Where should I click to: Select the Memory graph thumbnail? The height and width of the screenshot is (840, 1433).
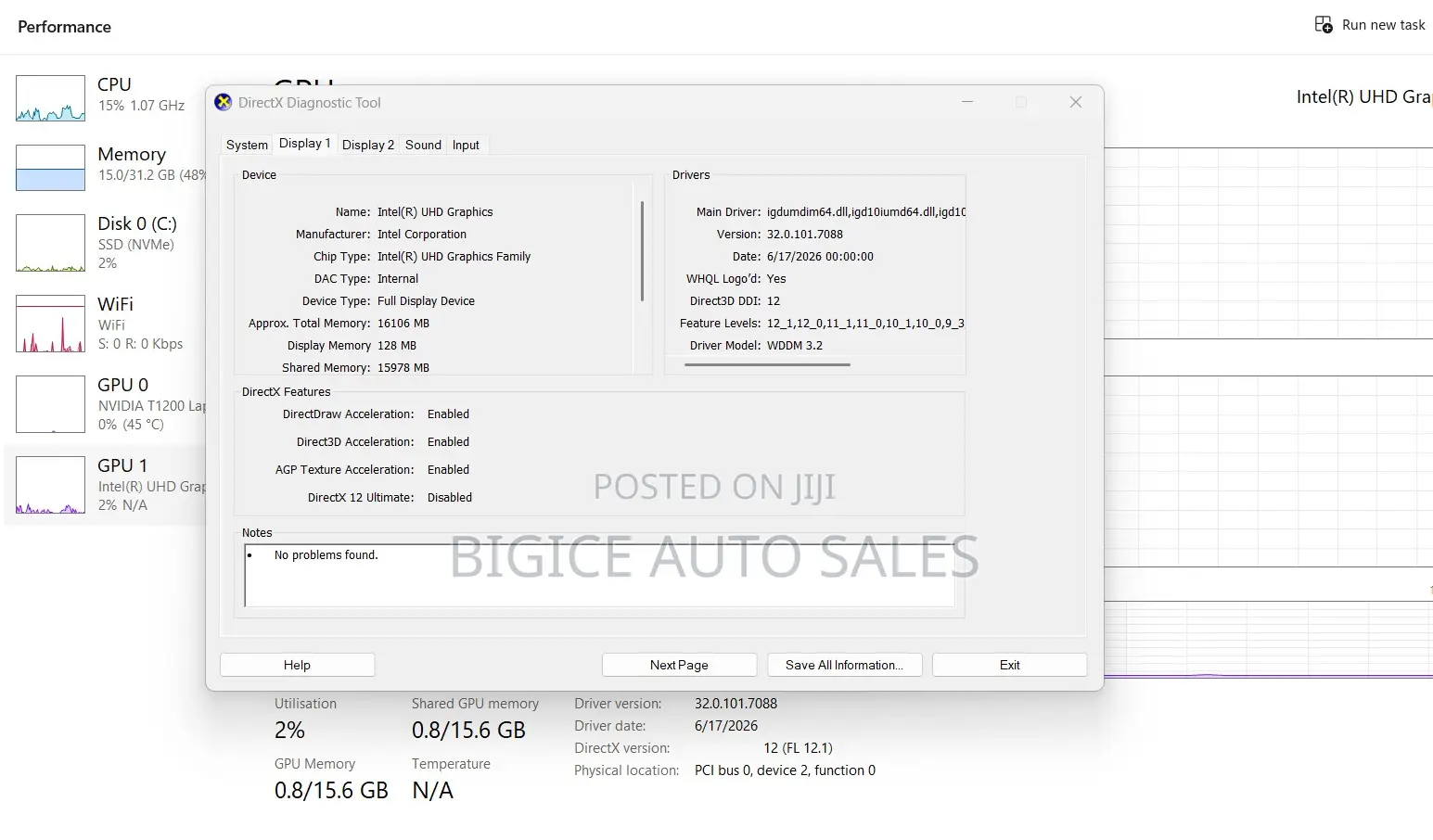pyautogui.click(x=50, y=168)
